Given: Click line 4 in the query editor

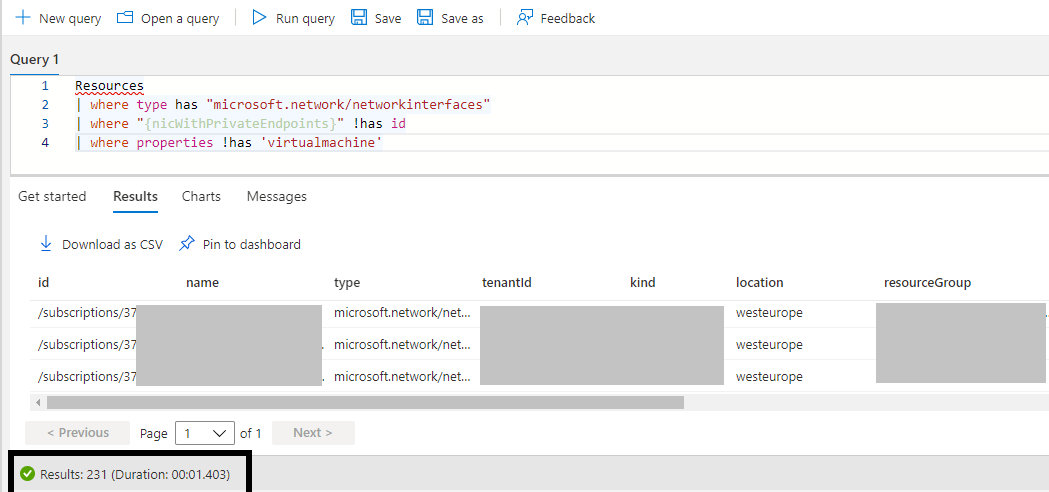Looking at the screenshot, I should 230,143.
